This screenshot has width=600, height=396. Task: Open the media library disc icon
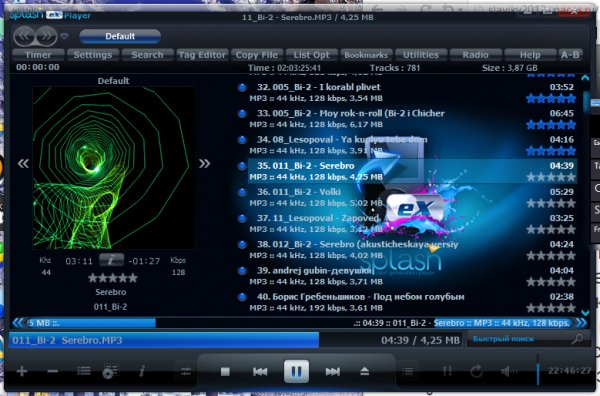point(110,371)
